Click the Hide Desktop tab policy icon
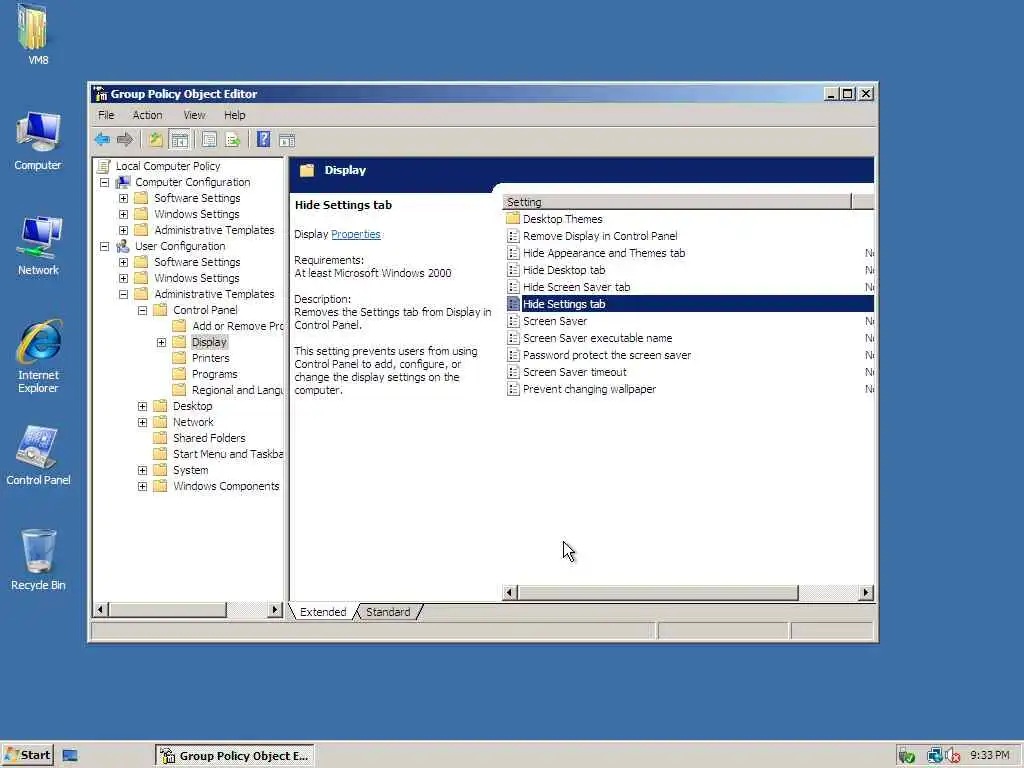 (513, 270)
